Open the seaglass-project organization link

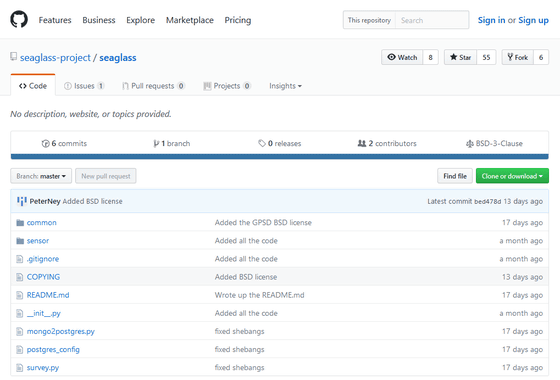point(55,58)
